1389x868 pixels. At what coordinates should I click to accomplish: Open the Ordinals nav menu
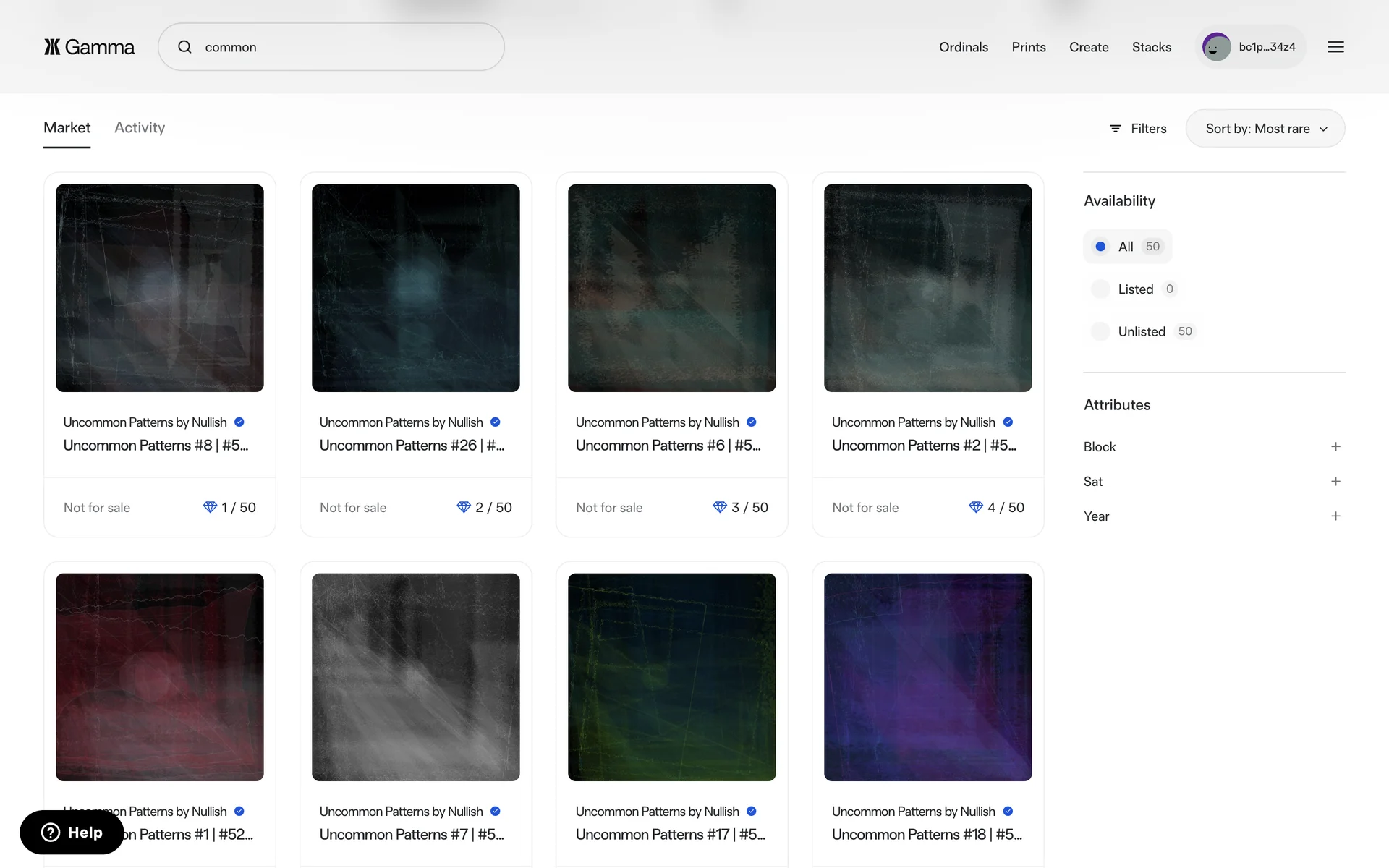[x=963, y=47]
